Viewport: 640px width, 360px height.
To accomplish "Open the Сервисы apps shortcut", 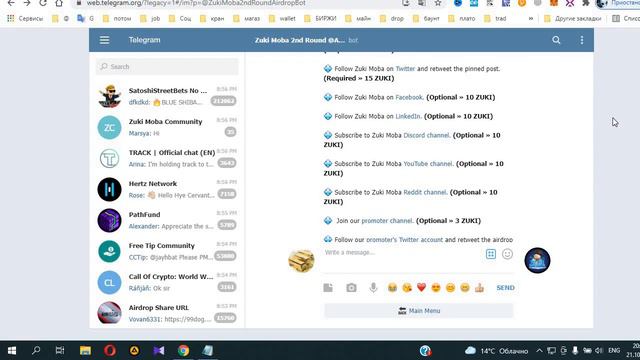I will pos(25,19).
